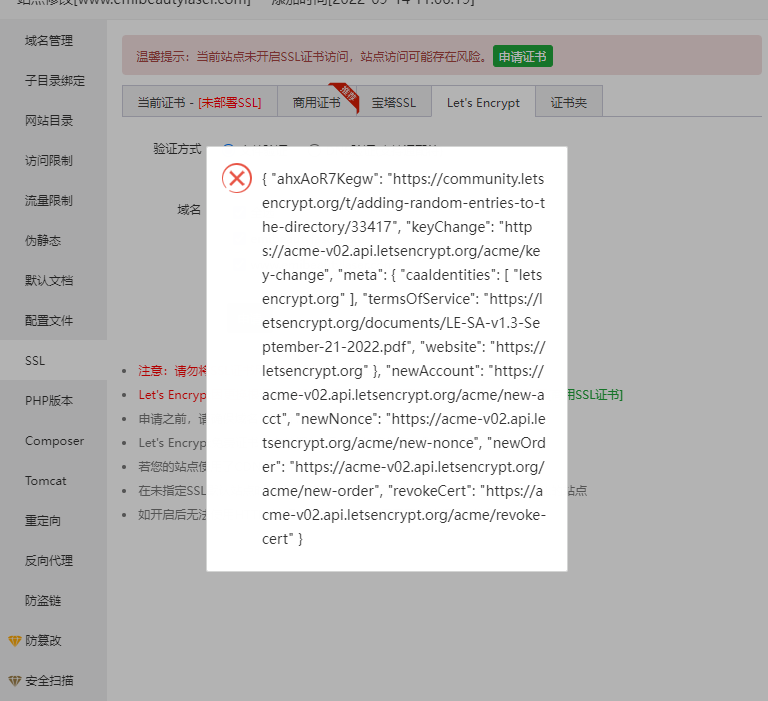Click the red Let's Encrypt notice line
This screenshot has height=701, width=768.
point(172,395)
